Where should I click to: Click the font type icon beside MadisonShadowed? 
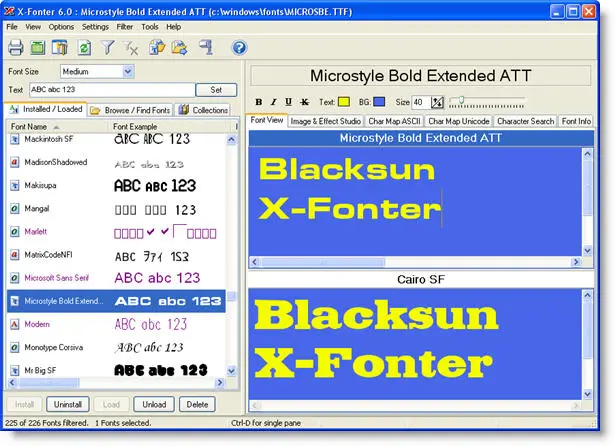point(15,162)
